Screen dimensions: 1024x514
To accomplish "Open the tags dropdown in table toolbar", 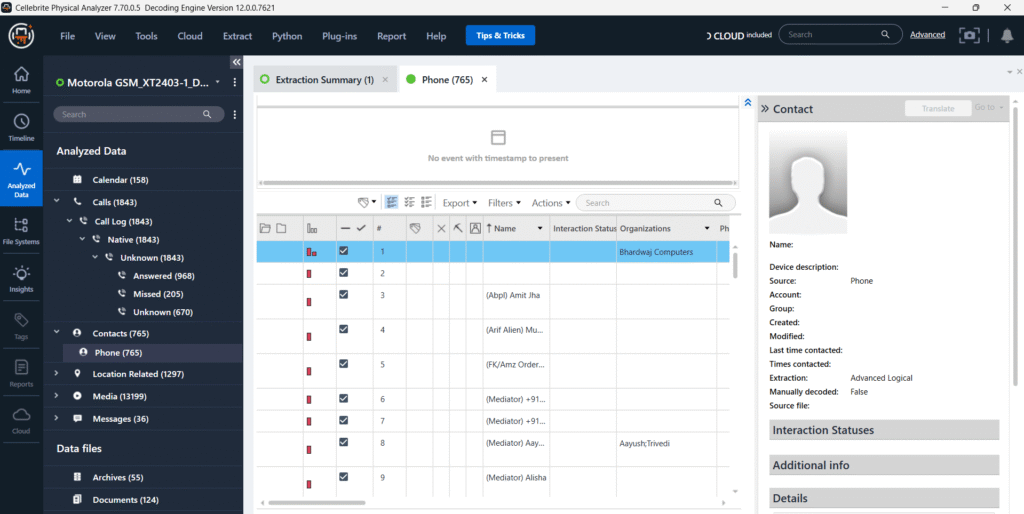I will [367, 202].
